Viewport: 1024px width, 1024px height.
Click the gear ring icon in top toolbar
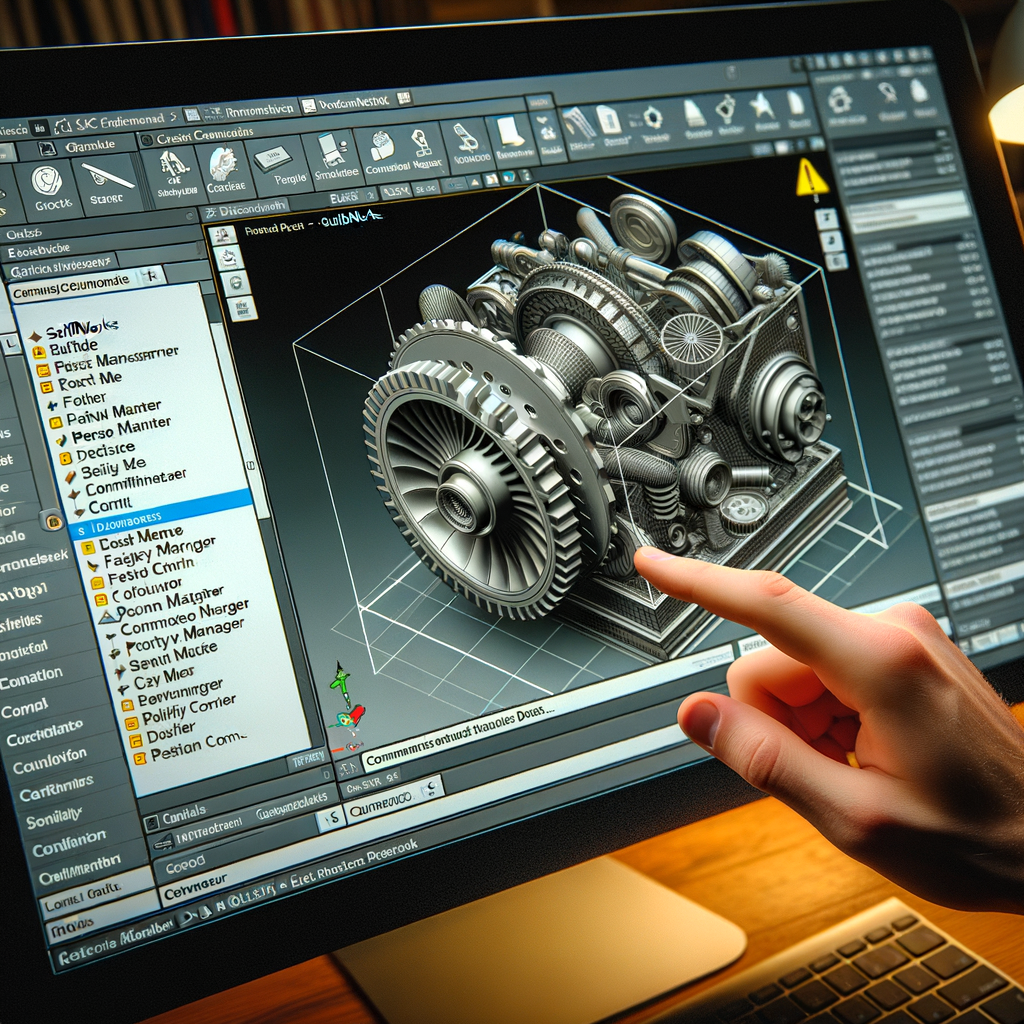[653, 117]
